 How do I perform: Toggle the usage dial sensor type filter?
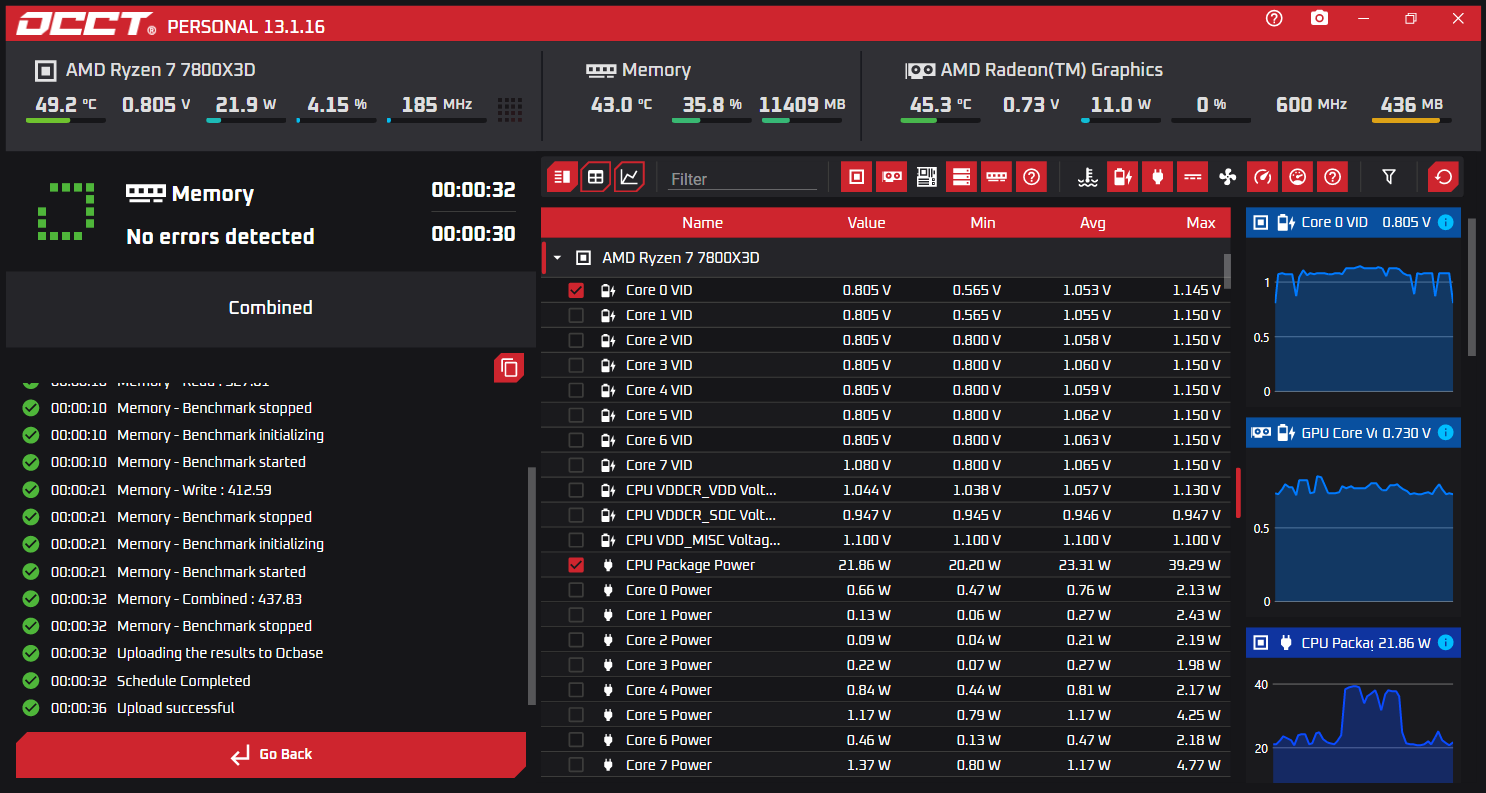pos(1297,177)
